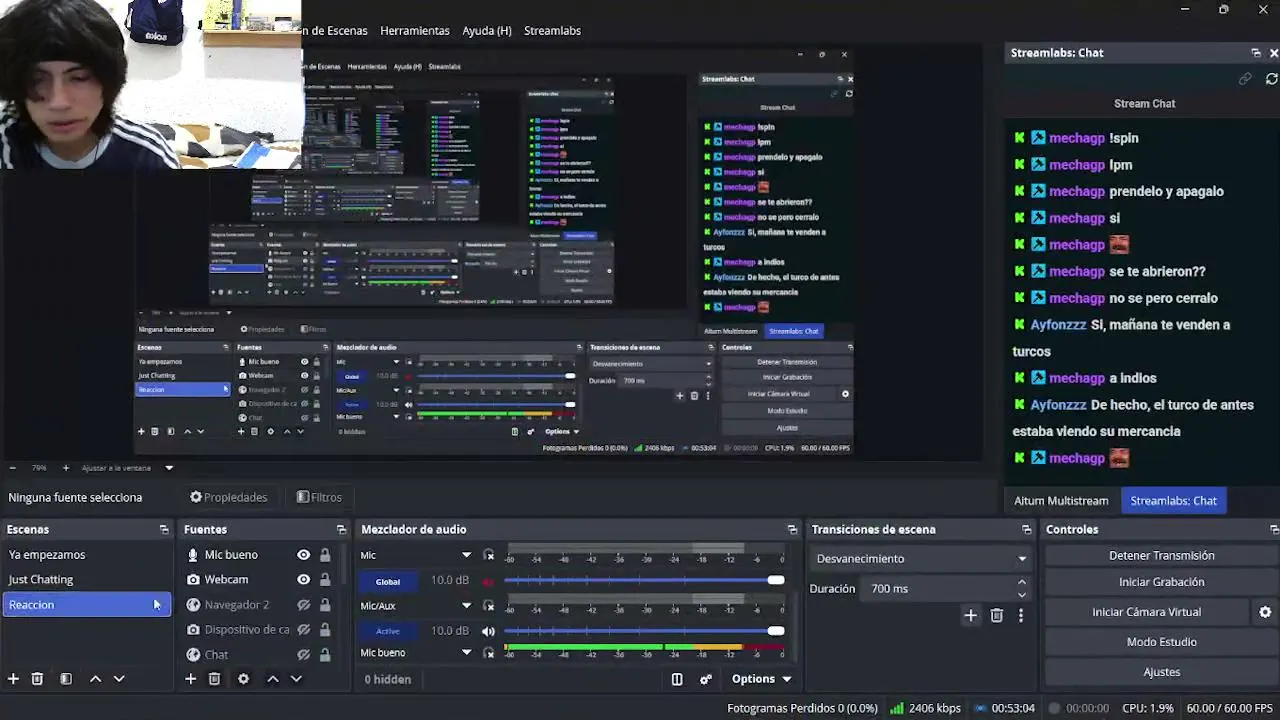
Task: Hide the Webcam source
Action: 303,580
